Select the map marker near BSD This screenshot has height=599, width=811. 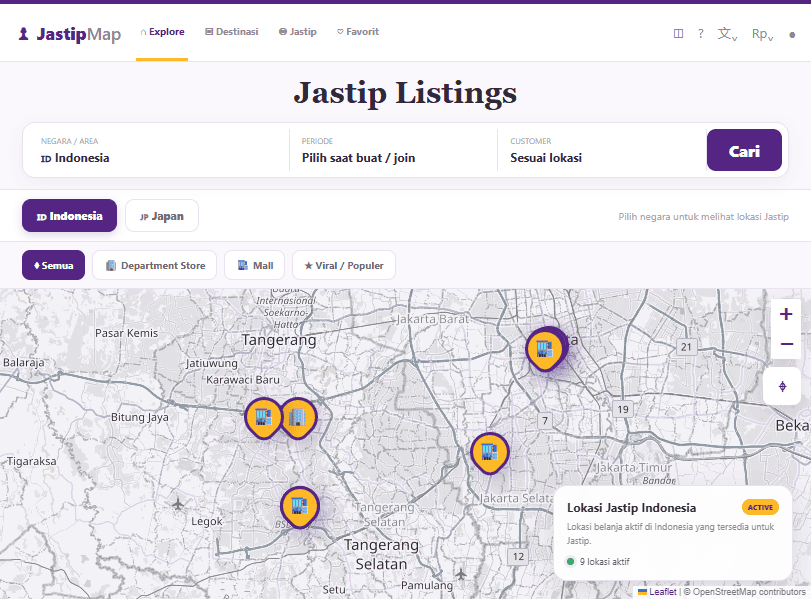click(x=299, y=507)
